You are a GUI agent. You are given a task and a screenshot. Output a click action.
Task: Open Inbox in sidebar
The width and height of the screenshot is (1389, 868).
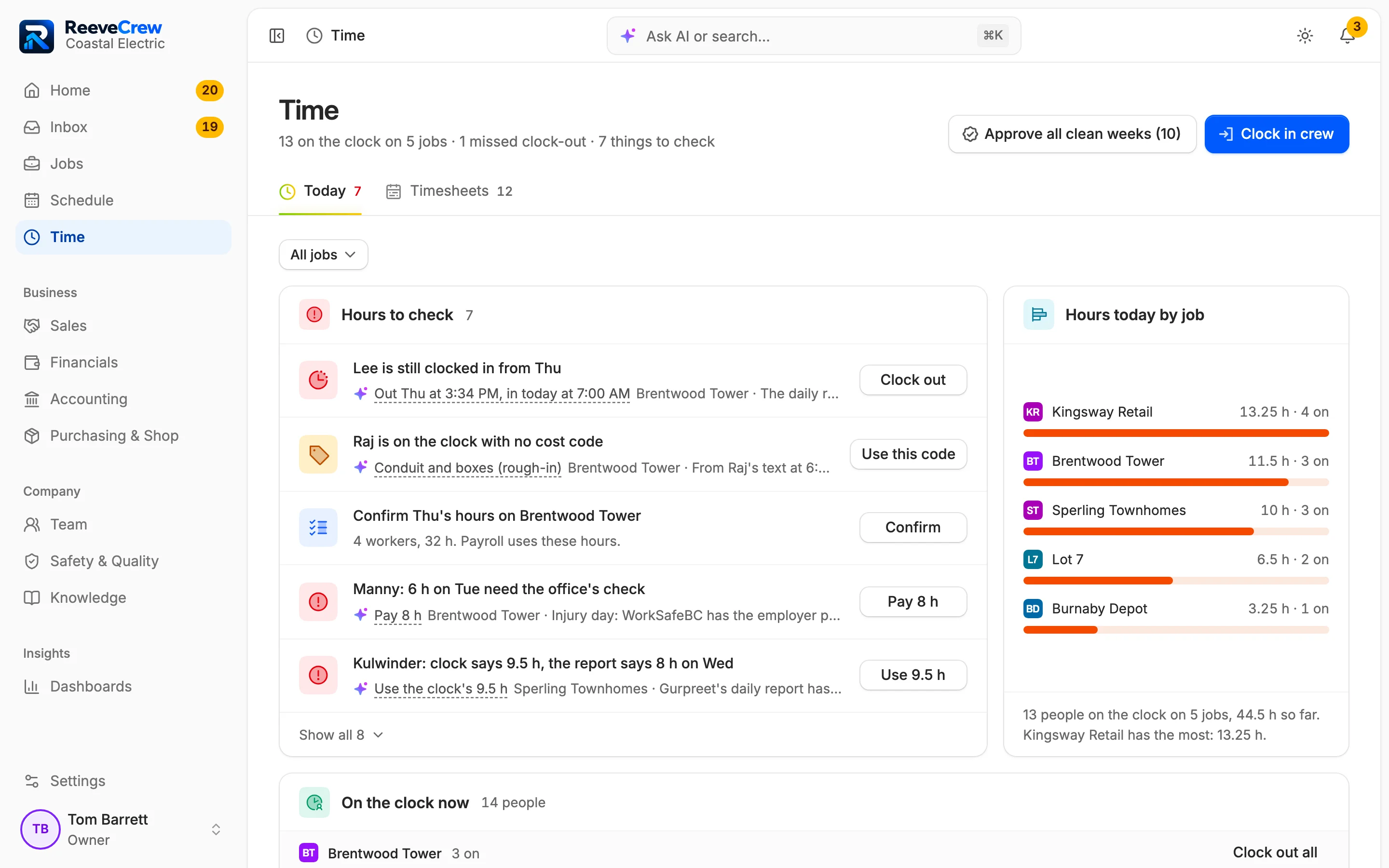coord(123,127)
